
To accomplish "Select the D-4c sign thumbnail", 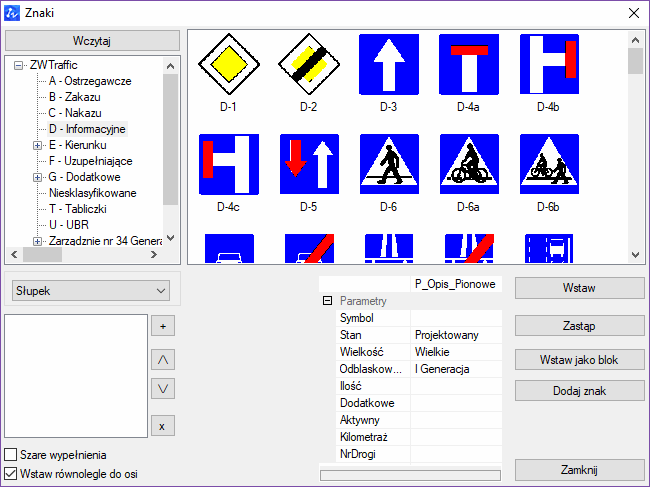I will [x=229, y=164].
